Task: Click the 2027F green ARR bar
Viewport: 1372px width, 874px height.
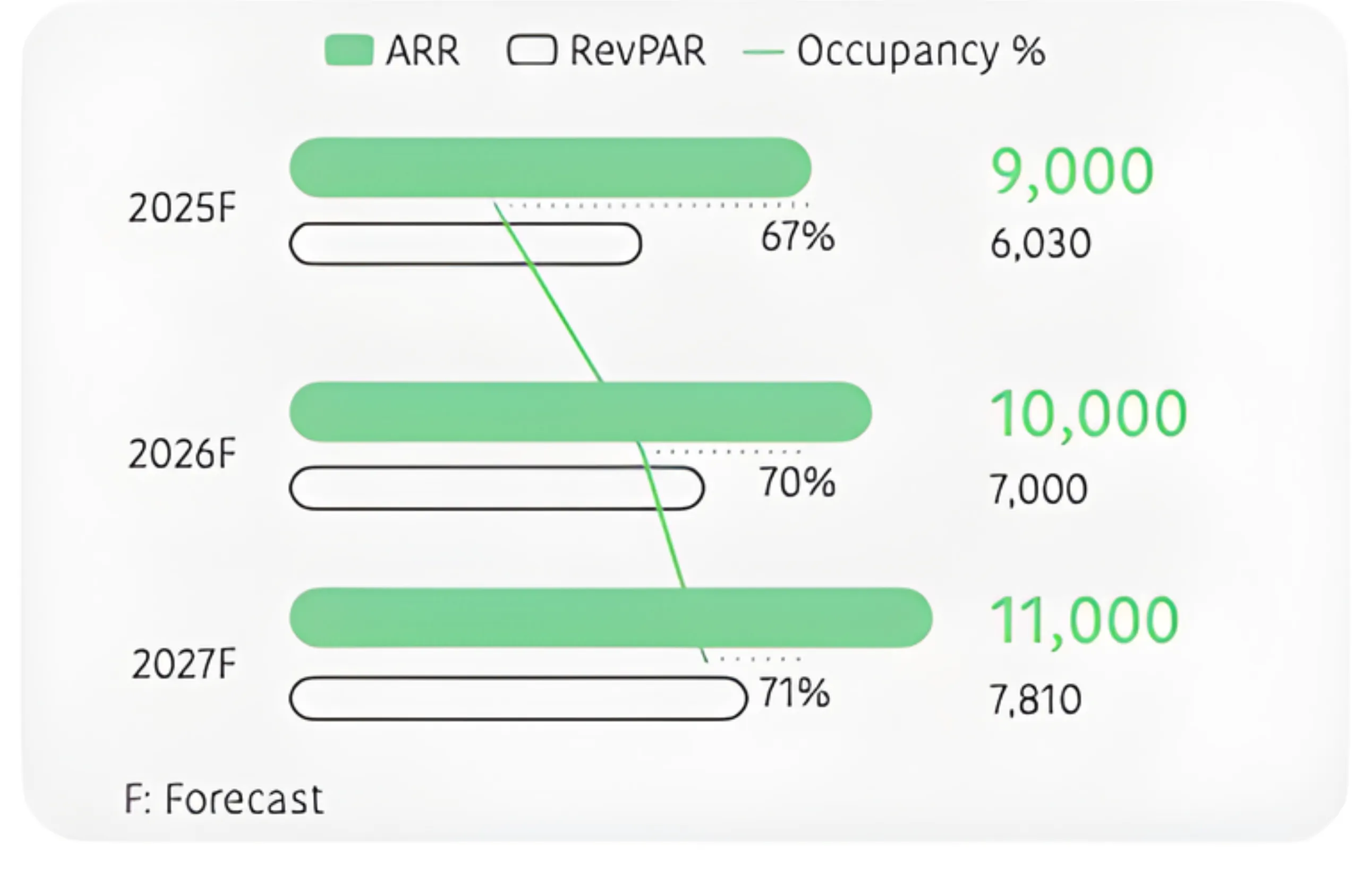Action: (610, 618)
